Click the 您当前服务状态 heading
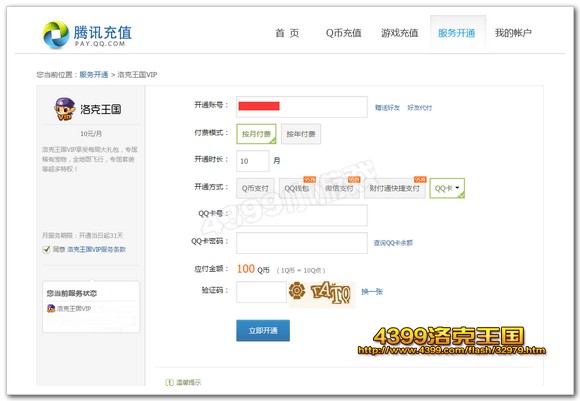580x401 pixels. point(72,293)
